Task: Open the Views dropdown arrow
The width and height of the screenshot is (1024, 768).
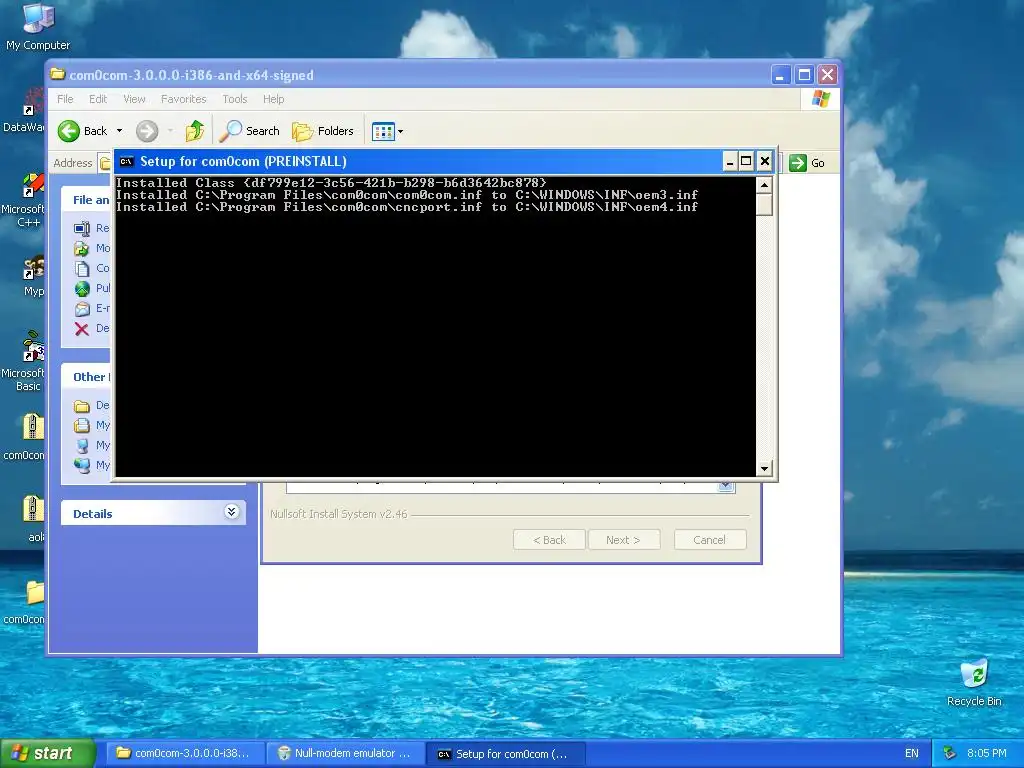Action: point(400,131)
